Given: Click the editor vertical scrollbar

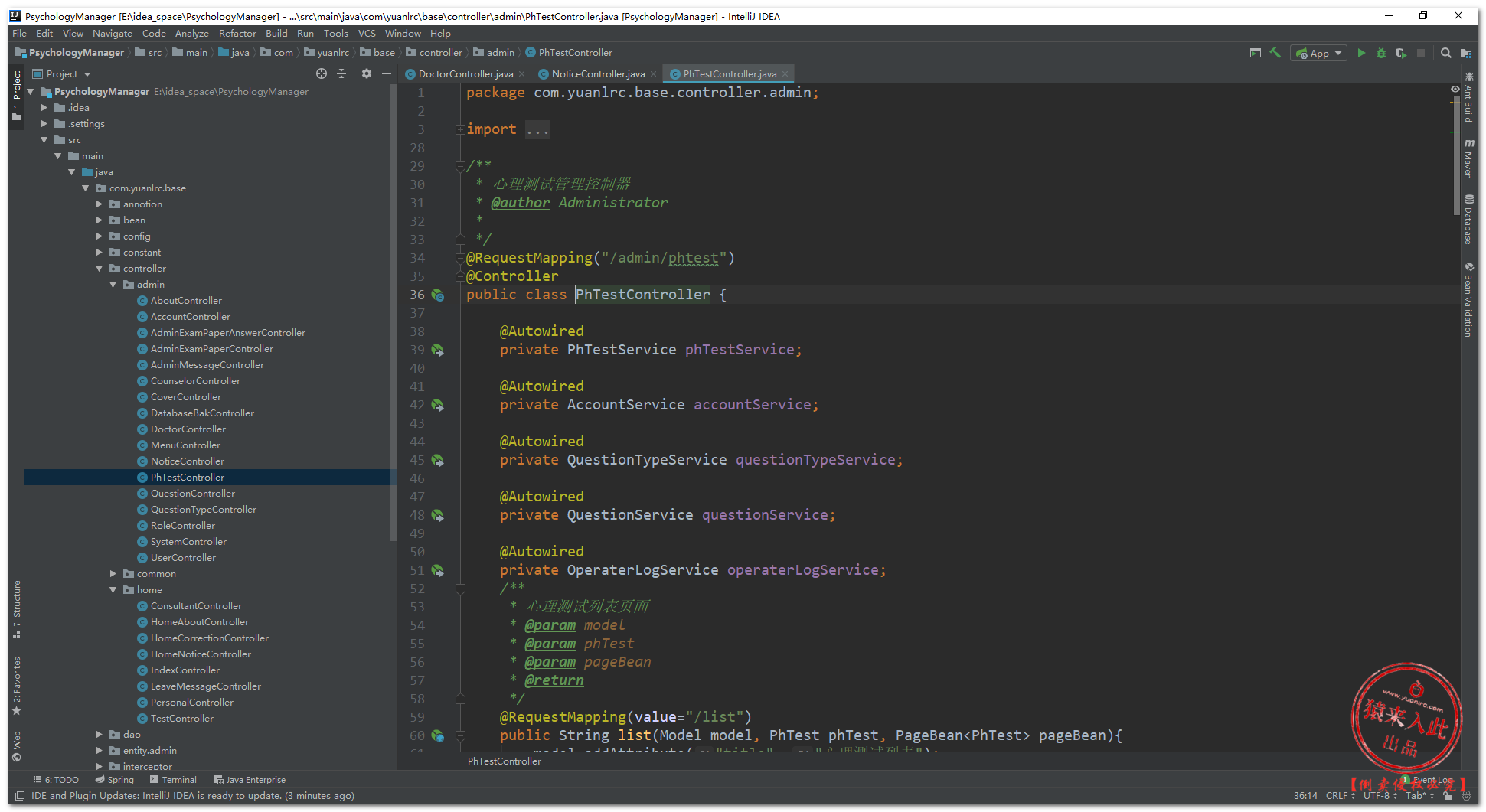Looking at the screenshot, I should pyautogui.click(x=1456, y=157).
